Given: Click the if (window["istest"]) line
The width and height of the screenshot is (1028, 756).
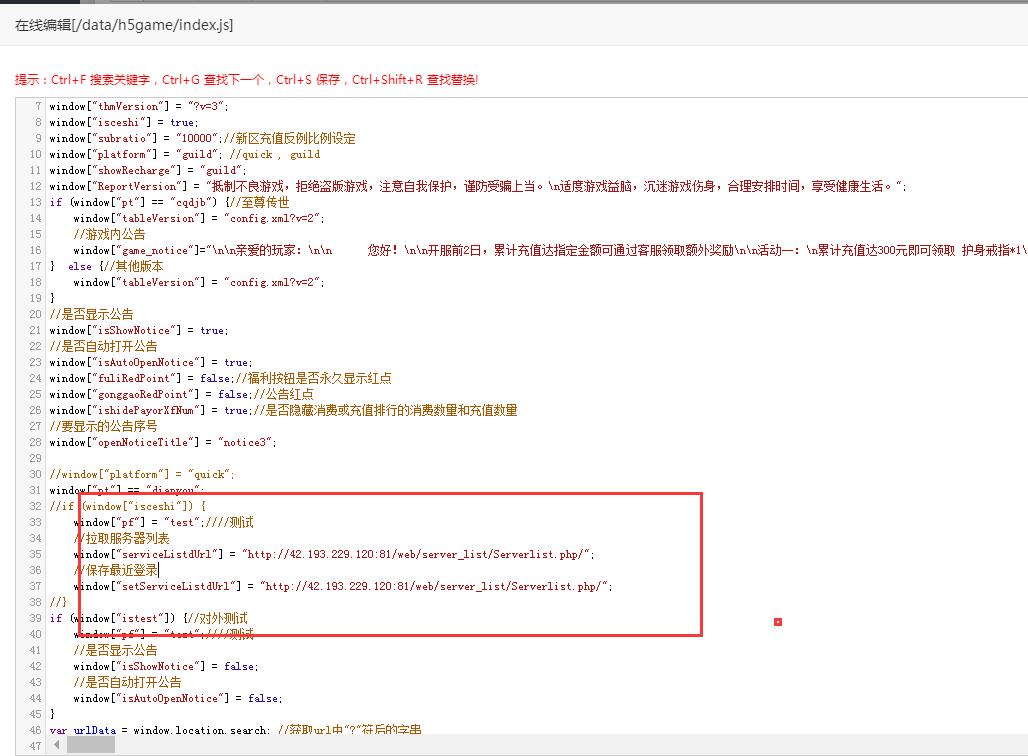Looking at the screenshot, I should 148,618.
